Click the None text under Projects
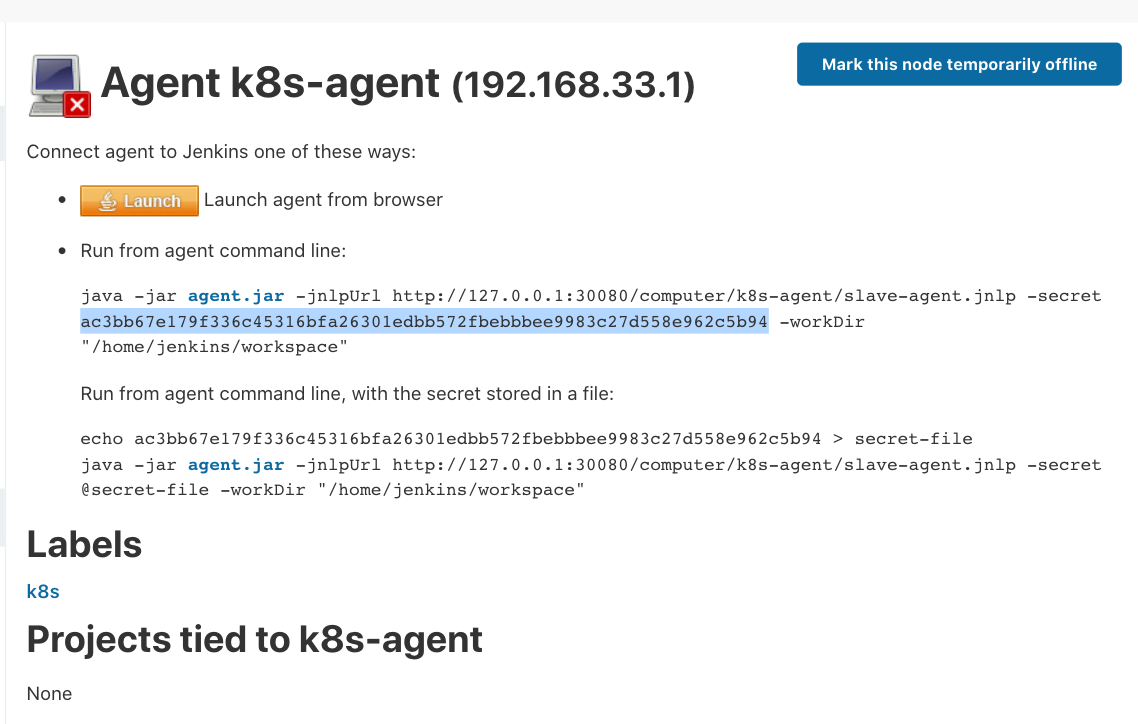The image size is (1138, 724). pyautogui.click(x=49, y=693)
